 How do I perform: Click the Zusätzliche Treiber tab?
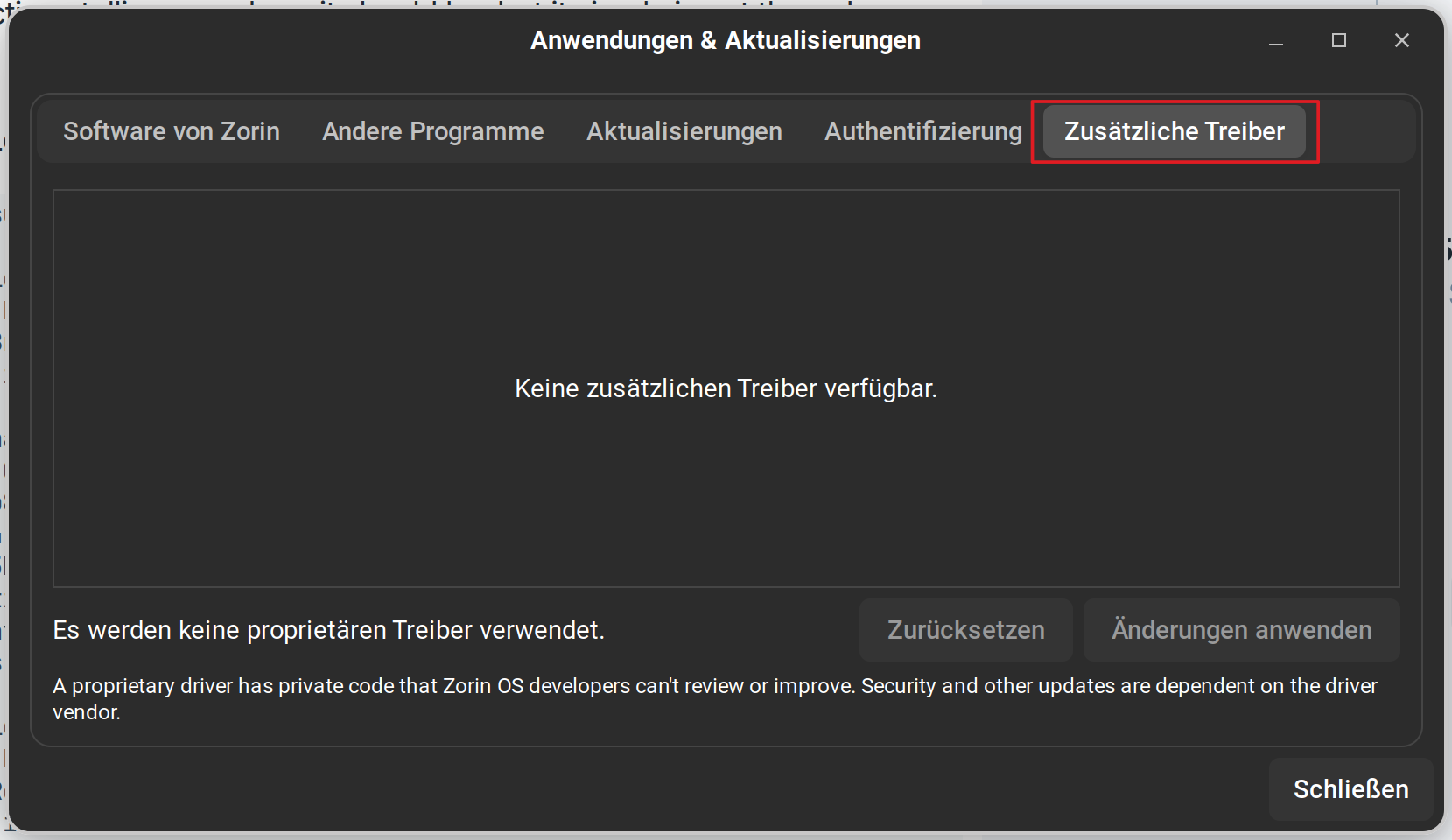coord(1174,131)
